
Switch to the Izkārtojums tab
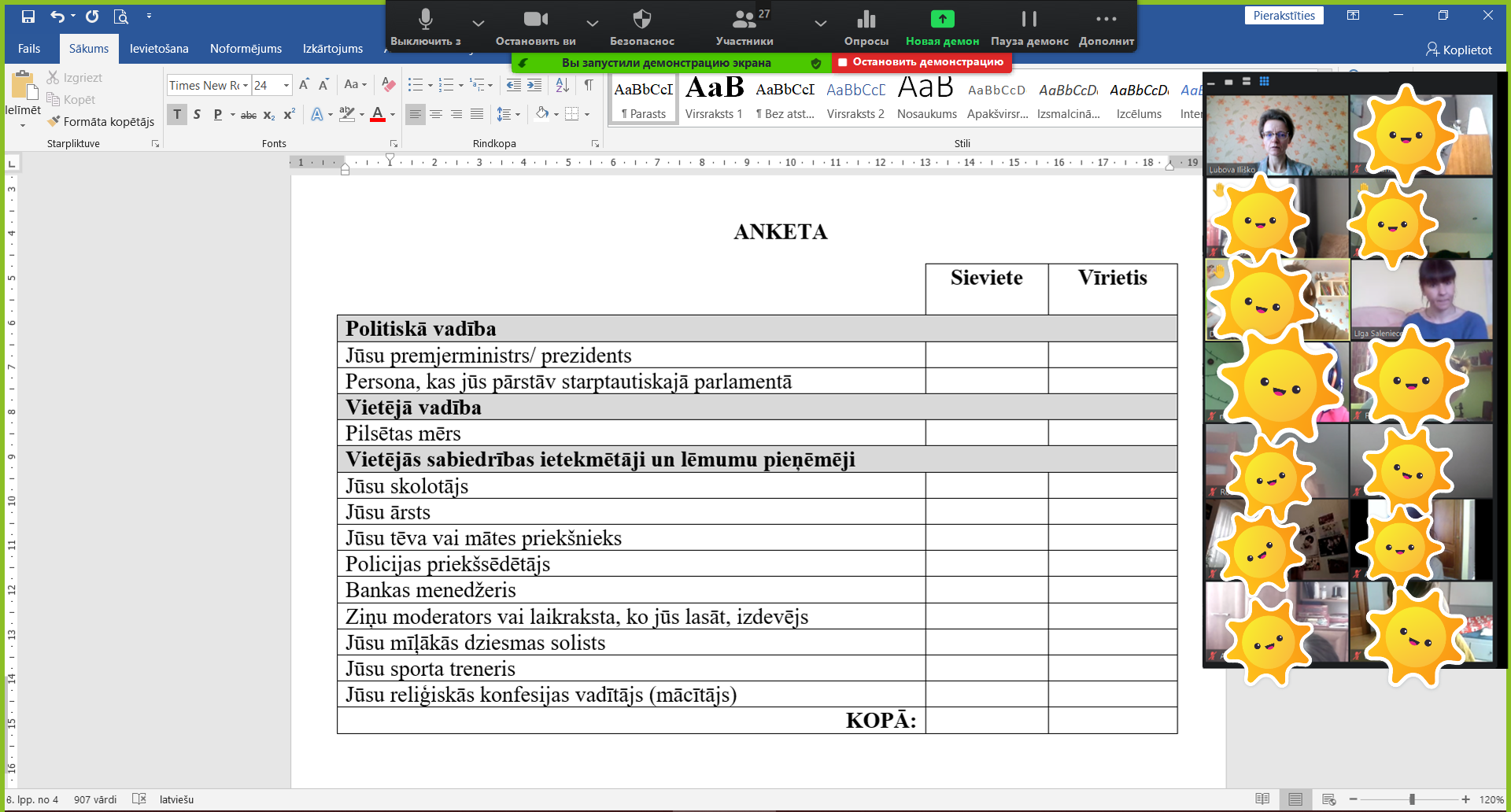(333, 49)
